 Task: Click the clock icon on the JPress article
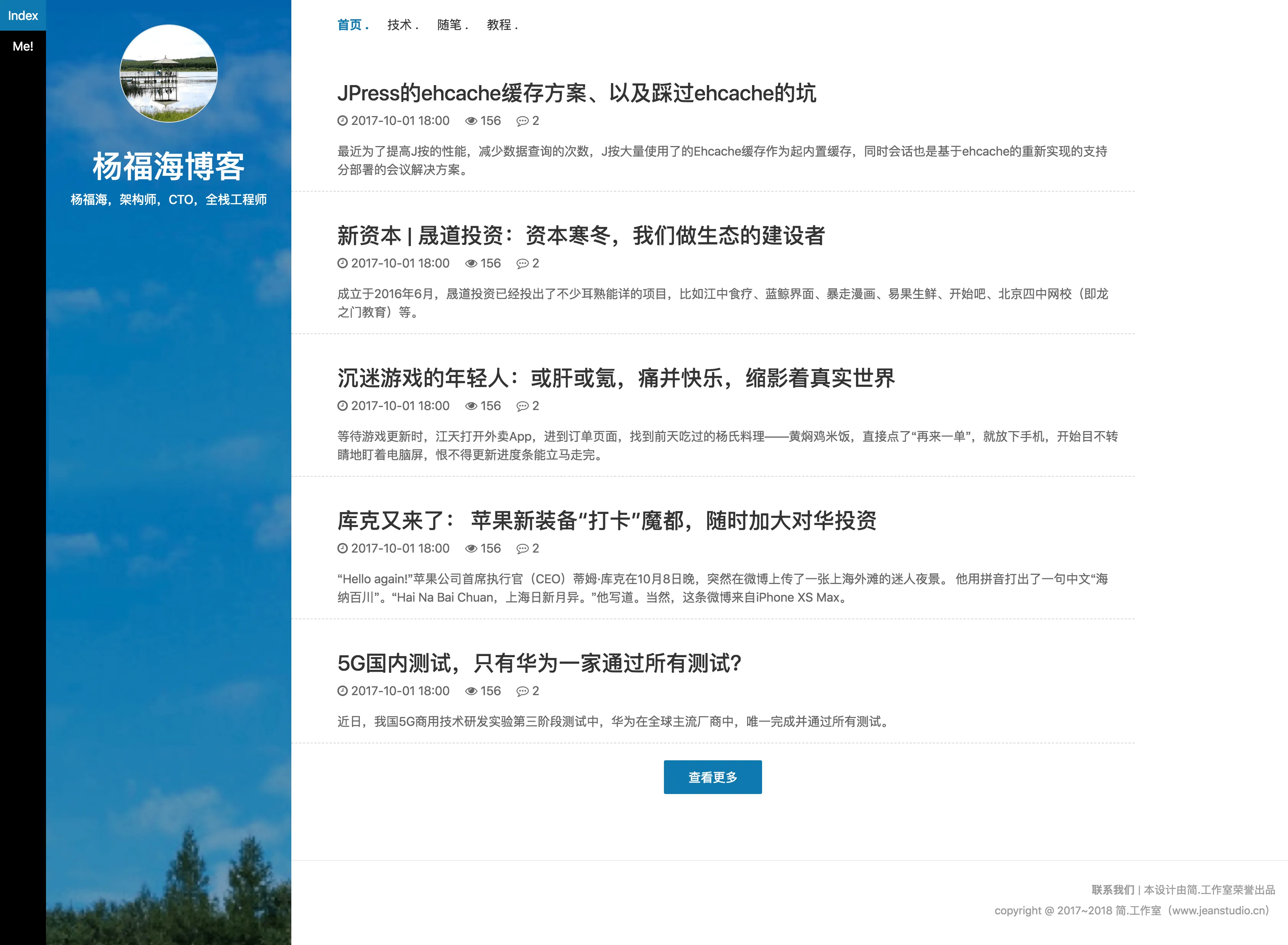click(x=342, y=121)
